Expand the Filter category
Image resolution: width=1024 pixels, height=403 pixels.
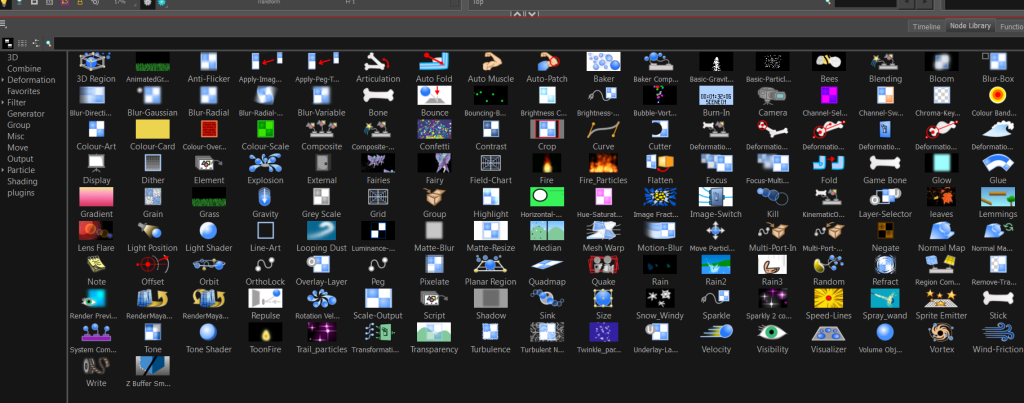(x=3, y=103)
